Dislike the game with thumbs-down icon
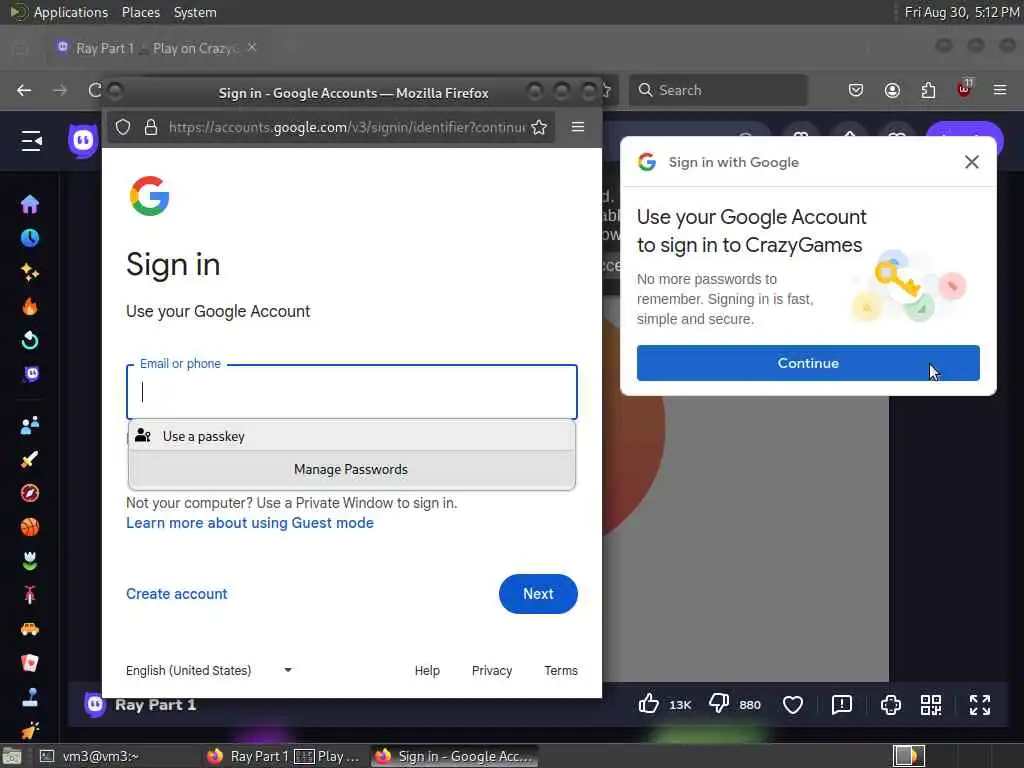The width and height of the screenshot is (1024, 768). (719, 704)
